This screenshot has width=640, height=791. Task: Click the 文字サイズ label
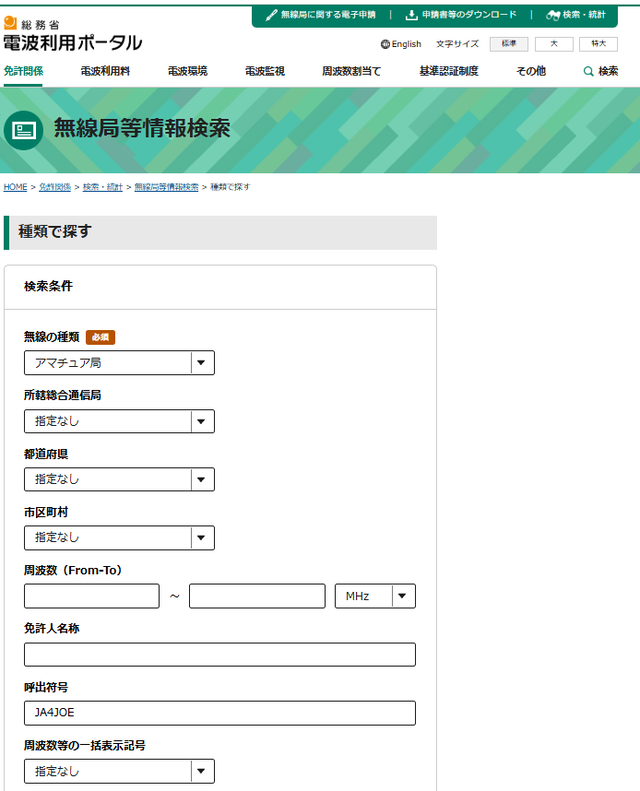(x=457, y=44)
